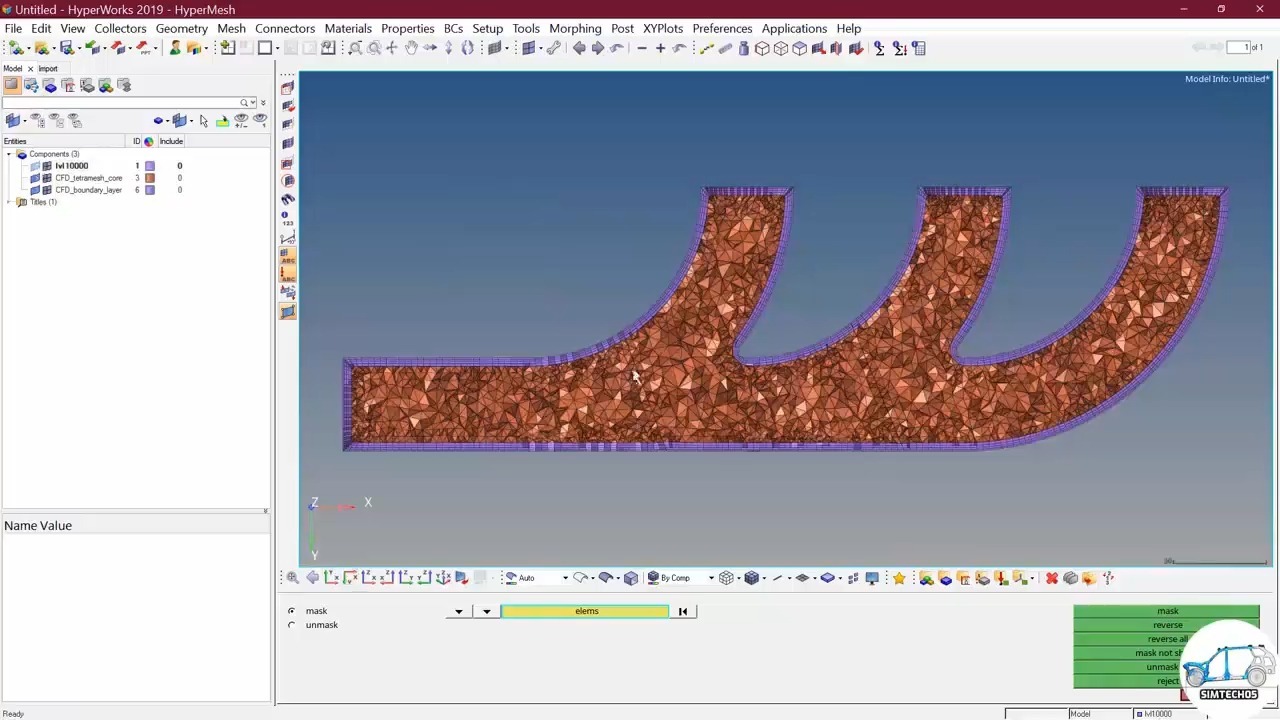Click the first icon in vertical viewport toolbar
This screenshot has height=720, width=1280.
[x=288, y=88]
